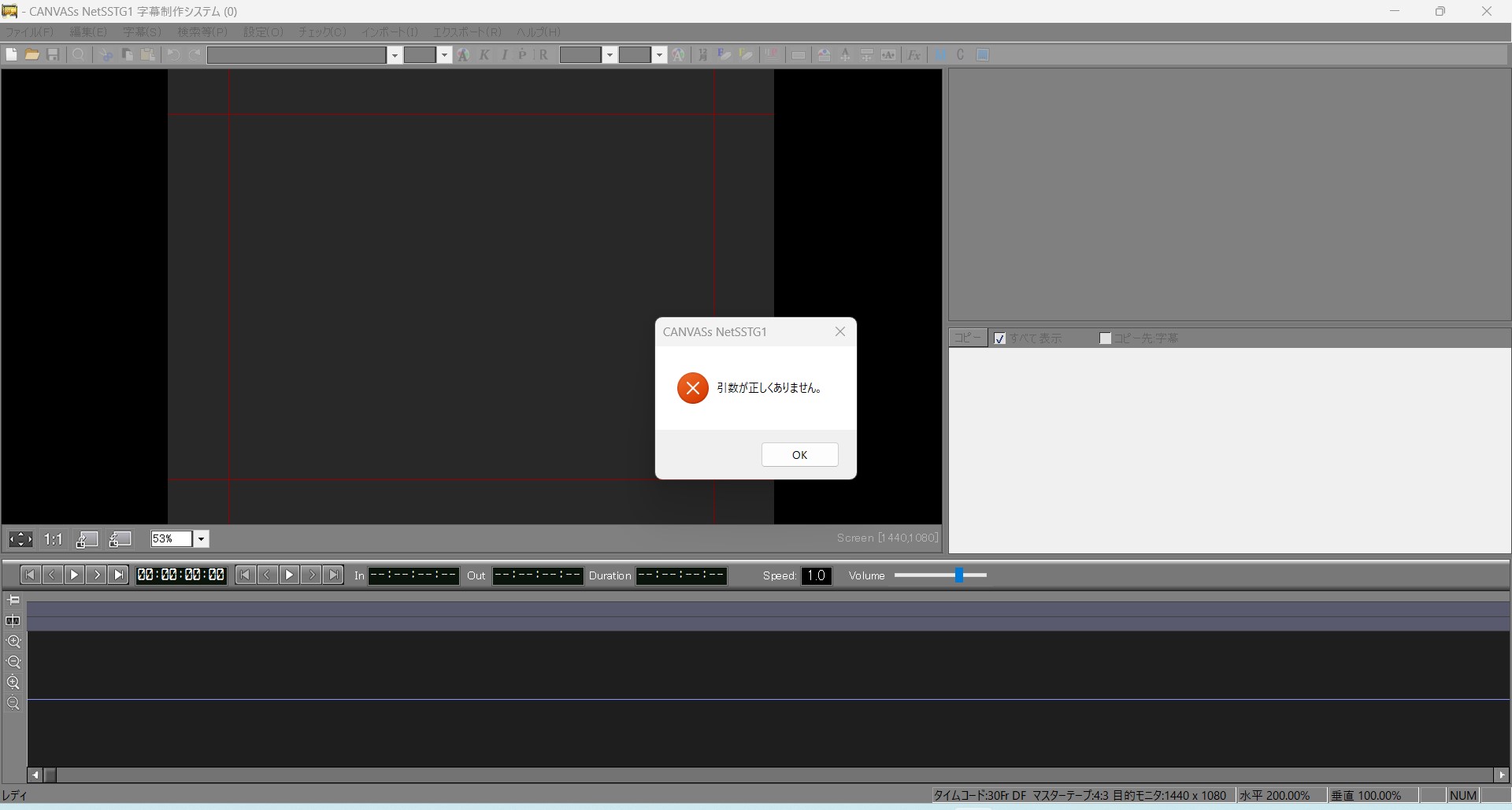Toggle the italic I toolbar icon
1512x810 pixels.
pyautogui.click(x=504, y=54)
